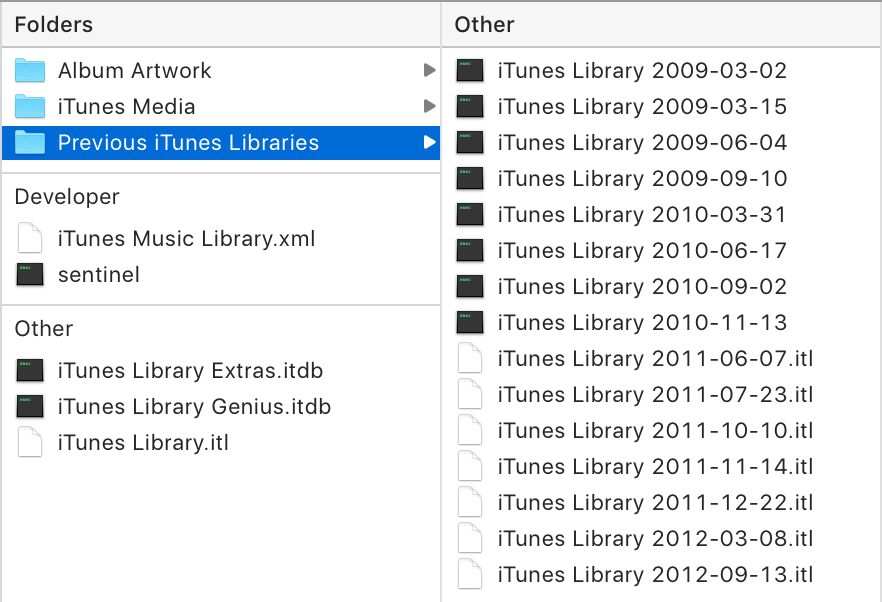Click the iTunes Media folder icon
882x602 pixels.
point(30,107)
